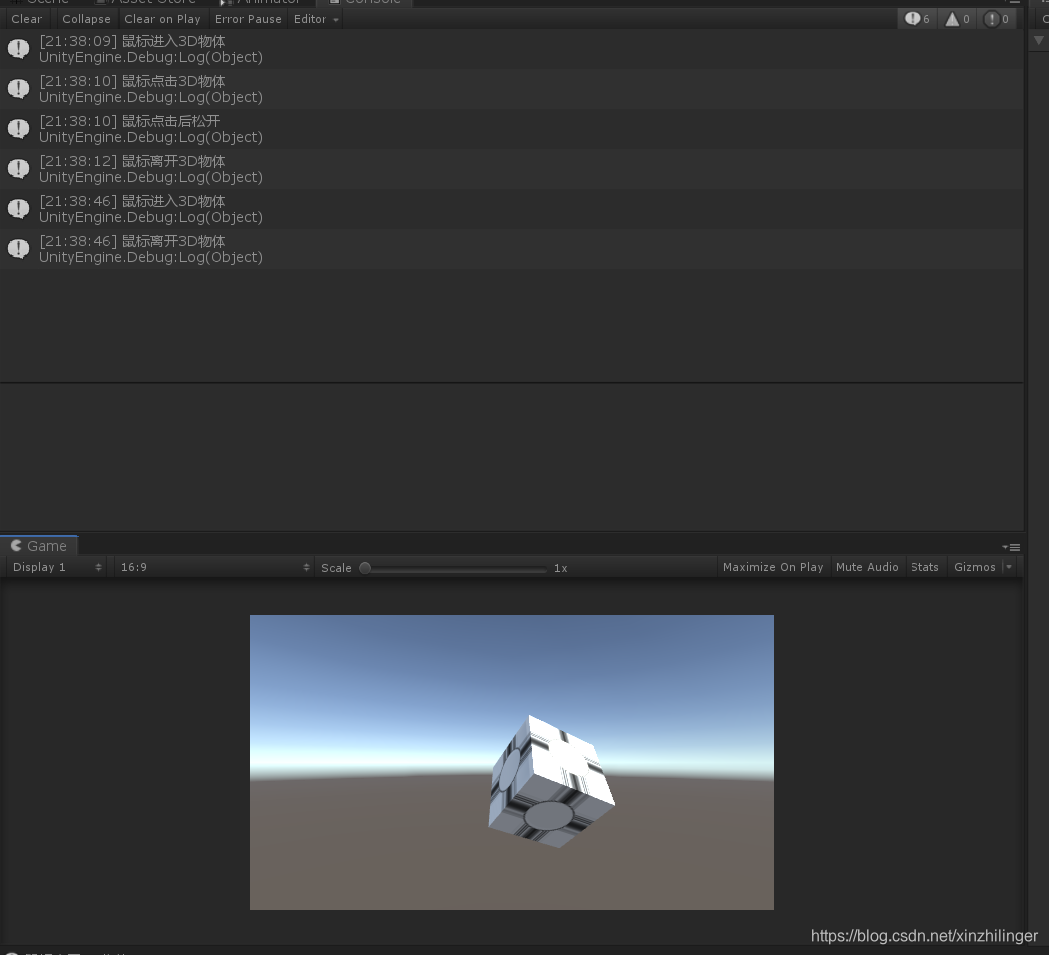Toggle the warning messages filter icon
Screen dimensions: 1049x955
click(x=957, y=19)
